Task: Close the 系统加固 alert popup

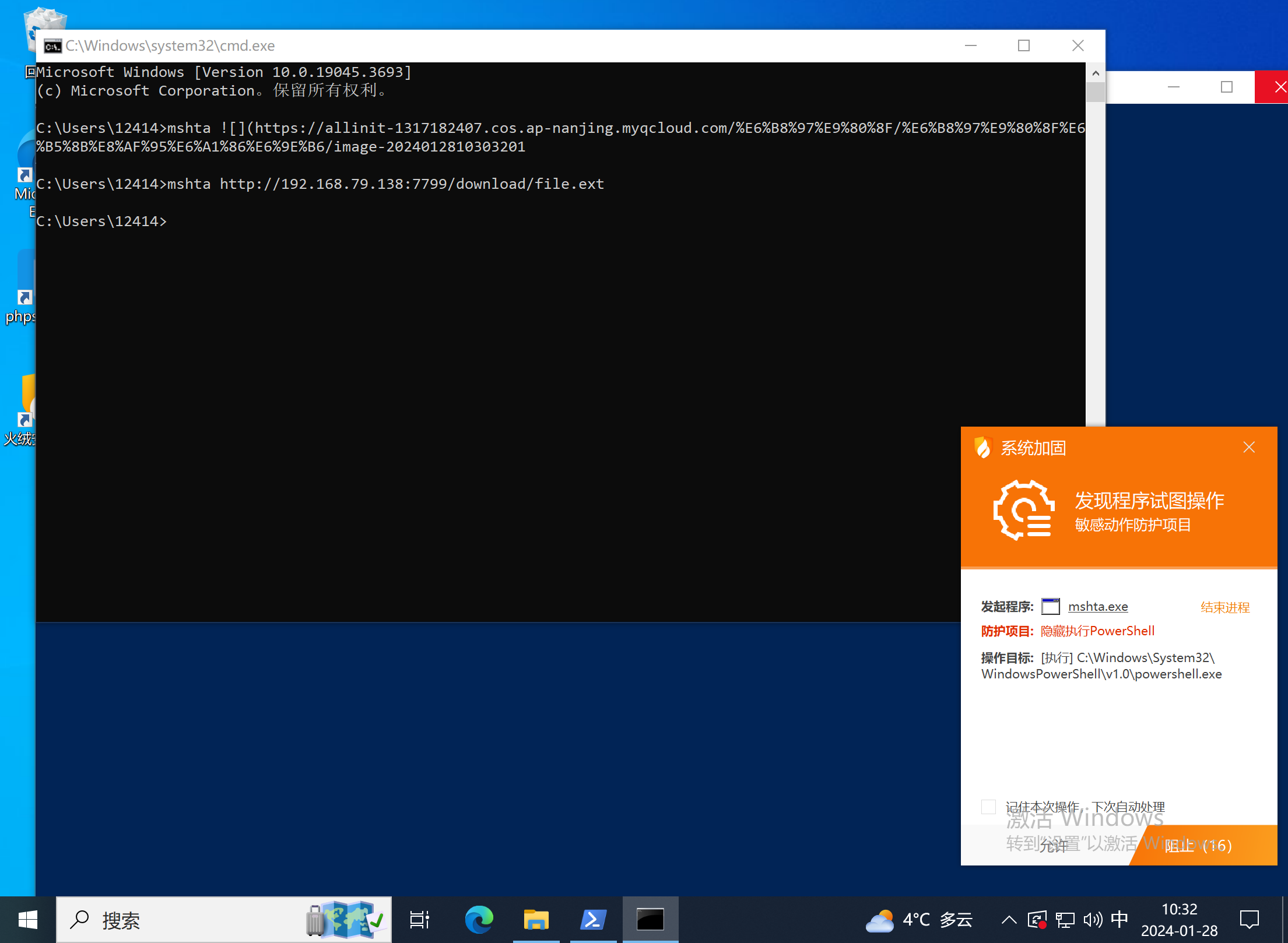Action: [1249, 448]
